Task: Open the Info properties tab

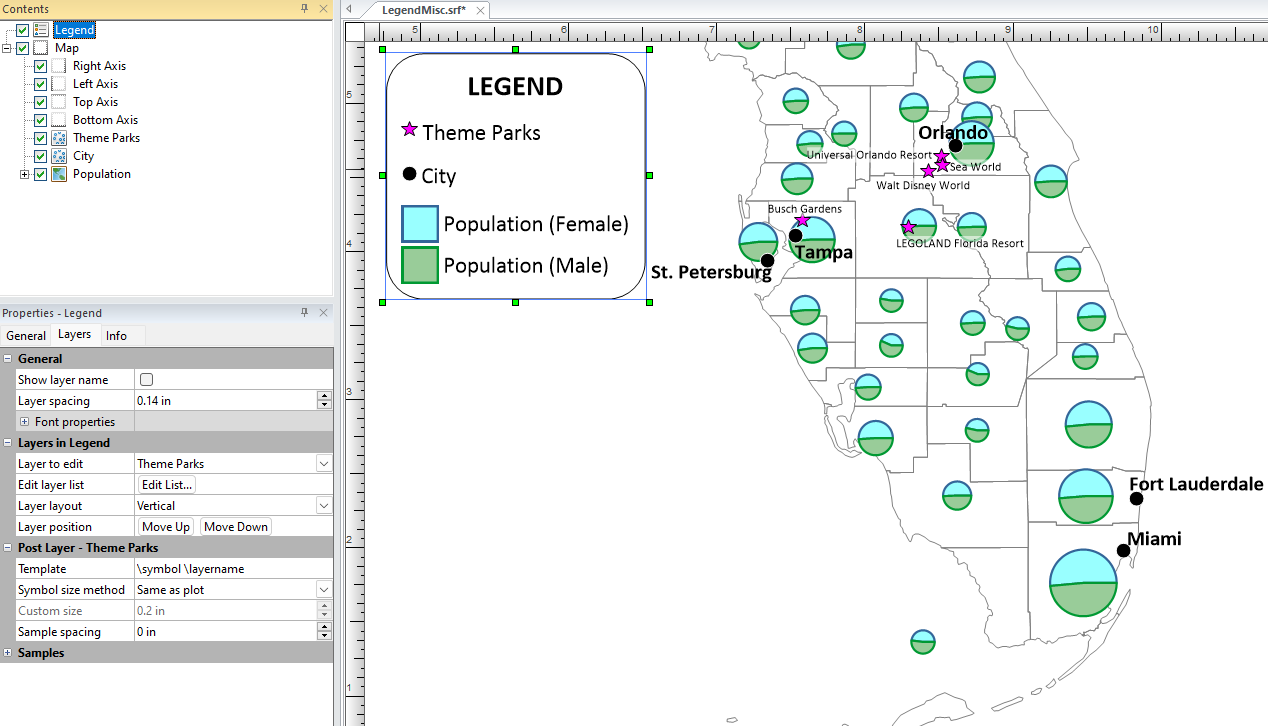Action: pos(116,336)
